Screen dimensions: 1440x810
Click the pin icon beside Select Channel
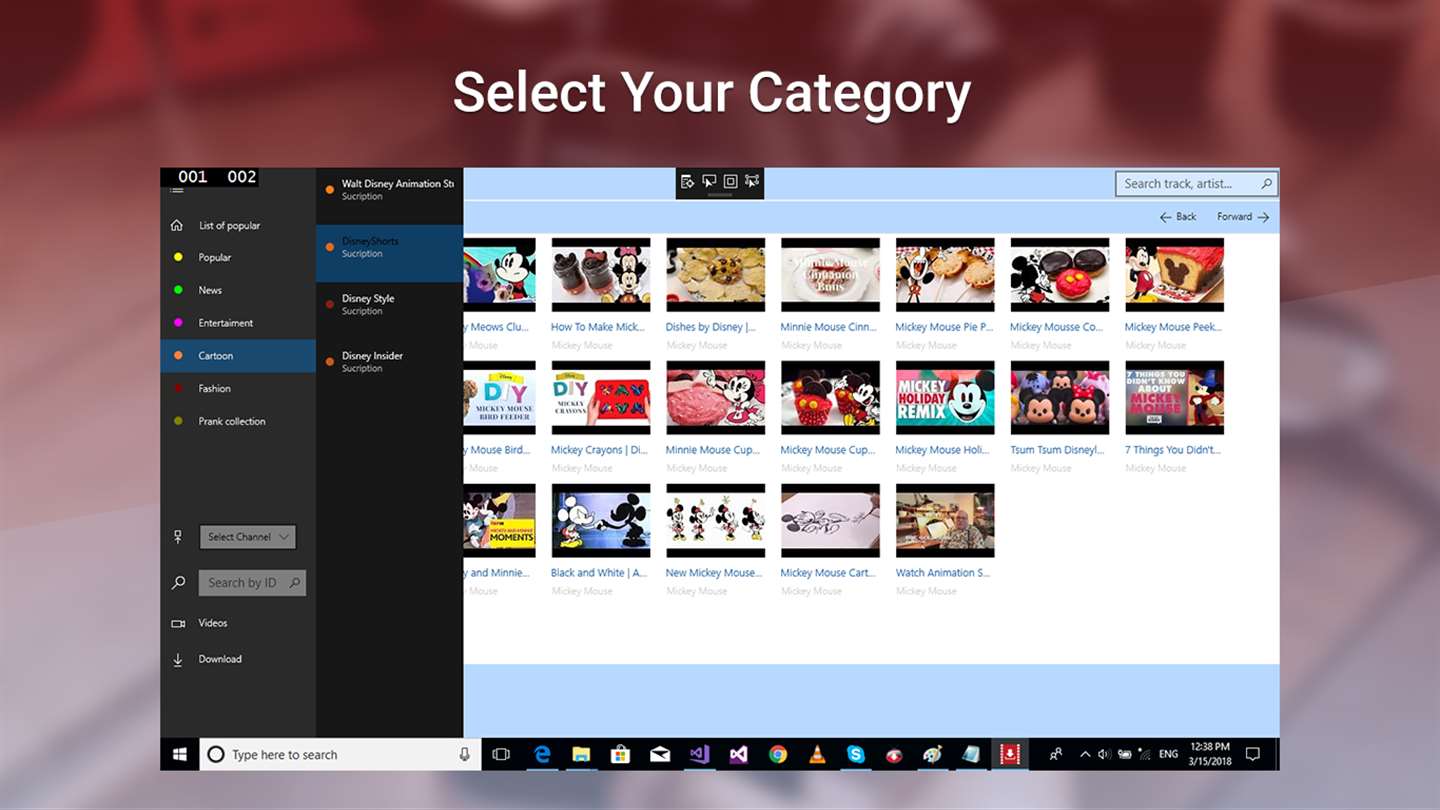point(178,537)
